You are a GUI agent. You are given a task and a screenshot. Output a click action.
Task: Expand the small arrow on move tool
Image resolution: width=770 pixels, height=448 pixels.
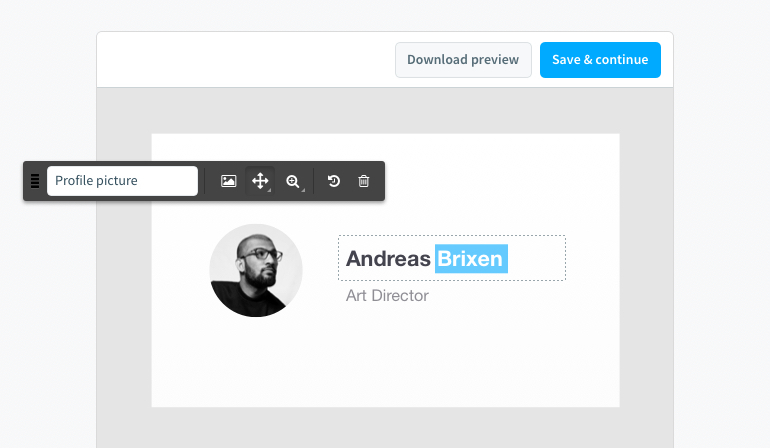click(x=269, y=190)
